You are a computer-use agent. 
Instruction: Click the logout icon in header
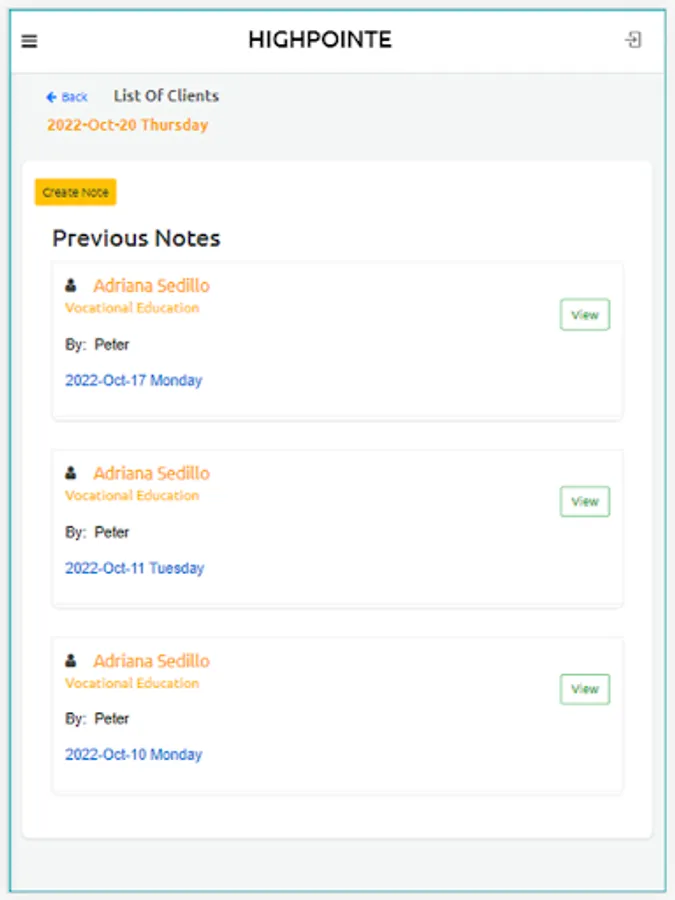tap(633, 40)
